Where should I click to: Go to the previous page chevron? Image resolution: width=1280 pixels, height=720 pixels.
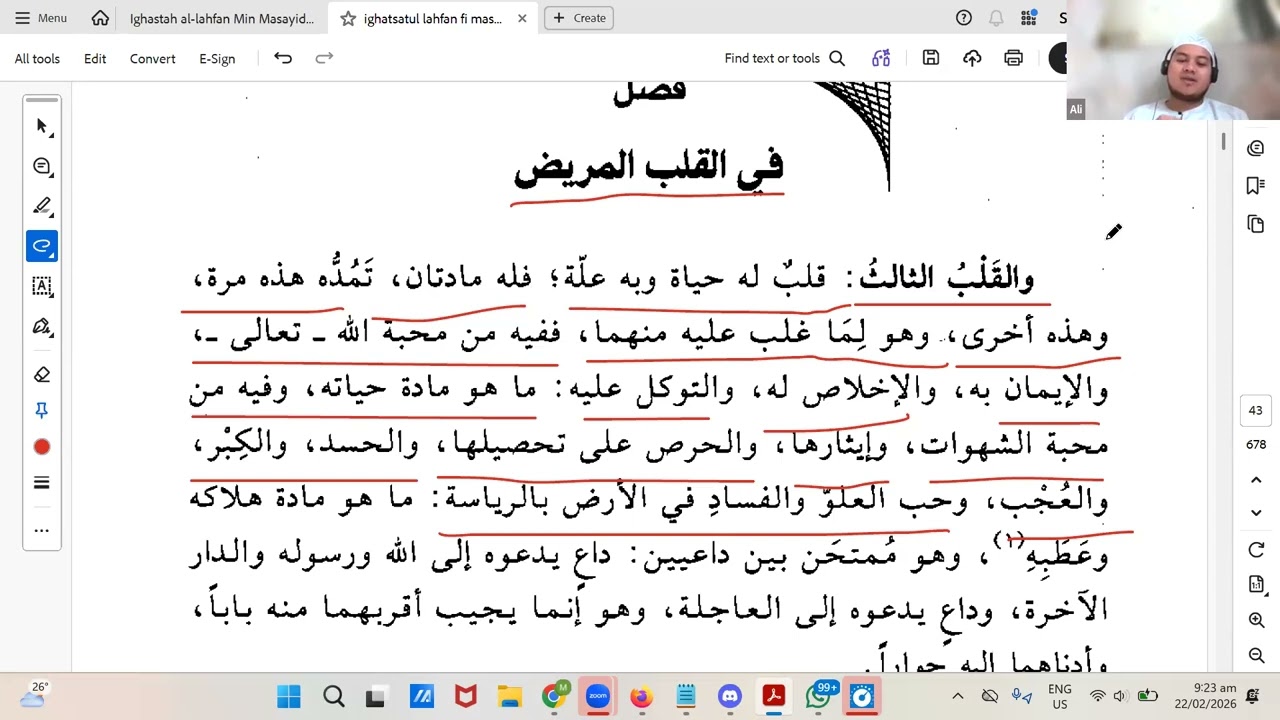coord(1256,480)
